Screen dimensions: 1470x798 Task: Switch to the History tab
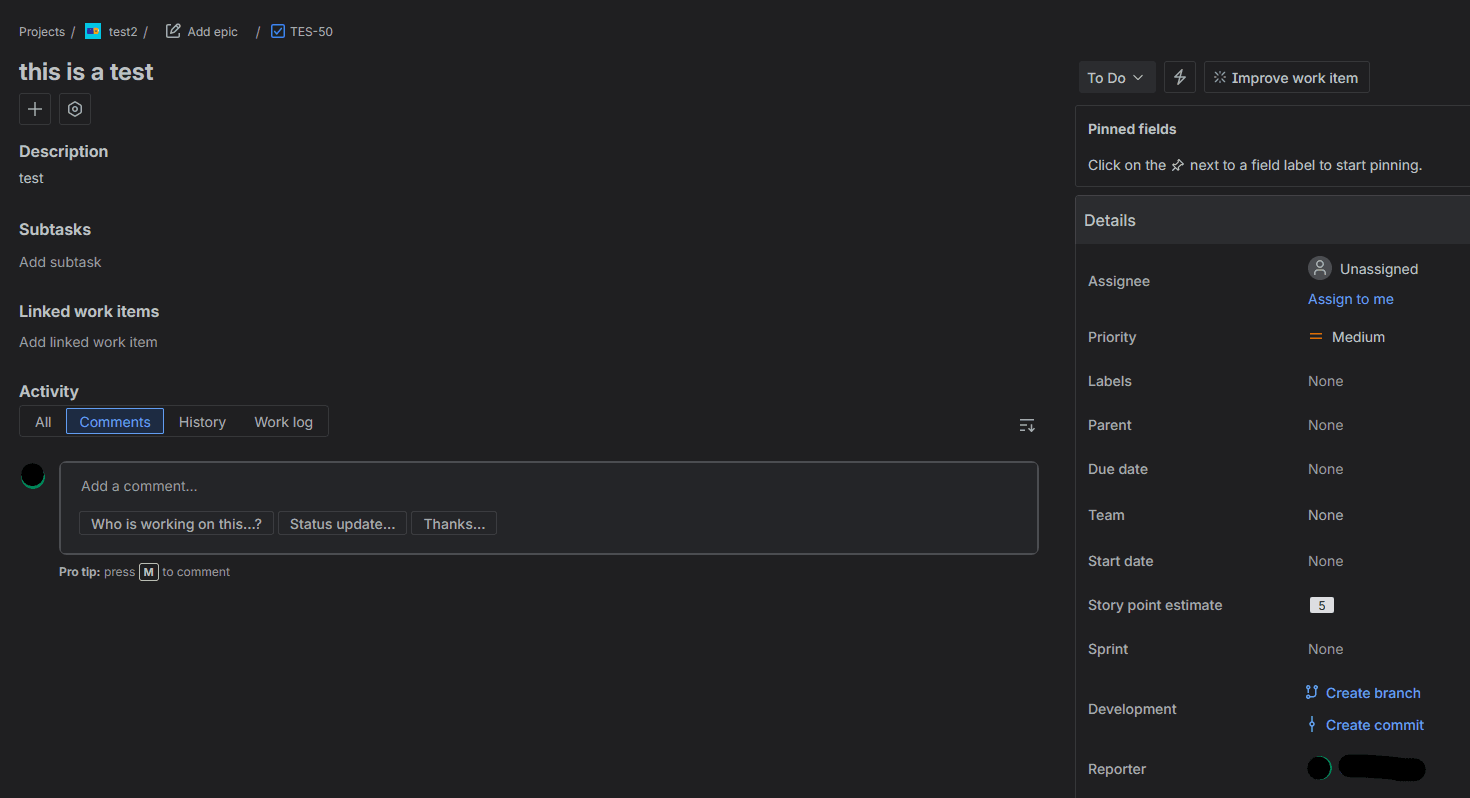[x=202, y=422]
